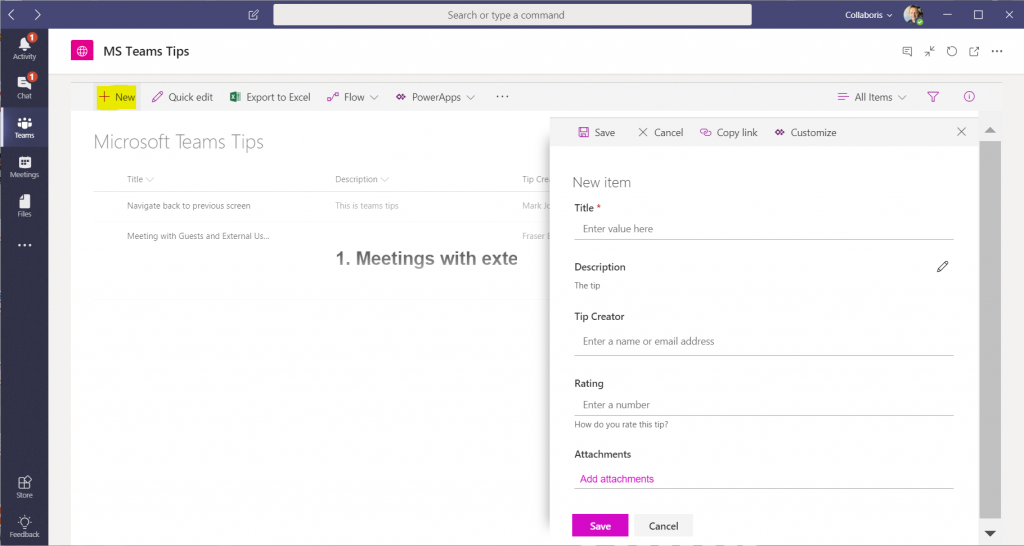Screen dimensions: 1024x546
Task: Focus the Tip Creator people field
Action: [763, 341]
